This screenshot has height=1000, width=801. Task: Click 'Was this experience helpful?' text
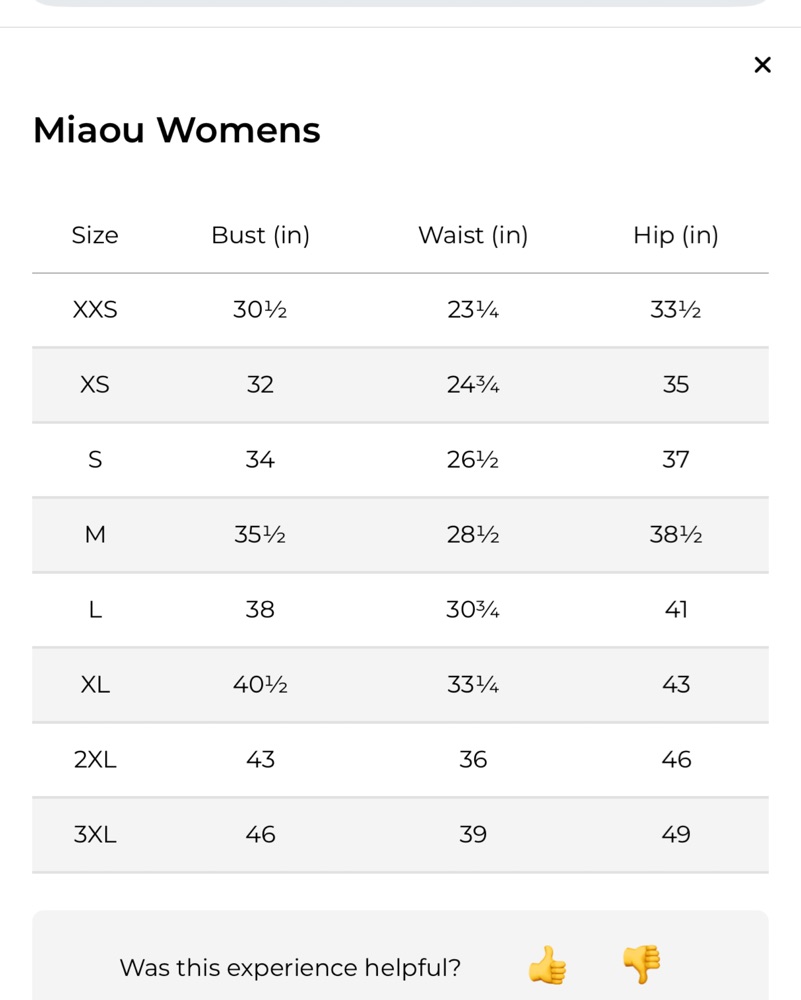(290, 967)
